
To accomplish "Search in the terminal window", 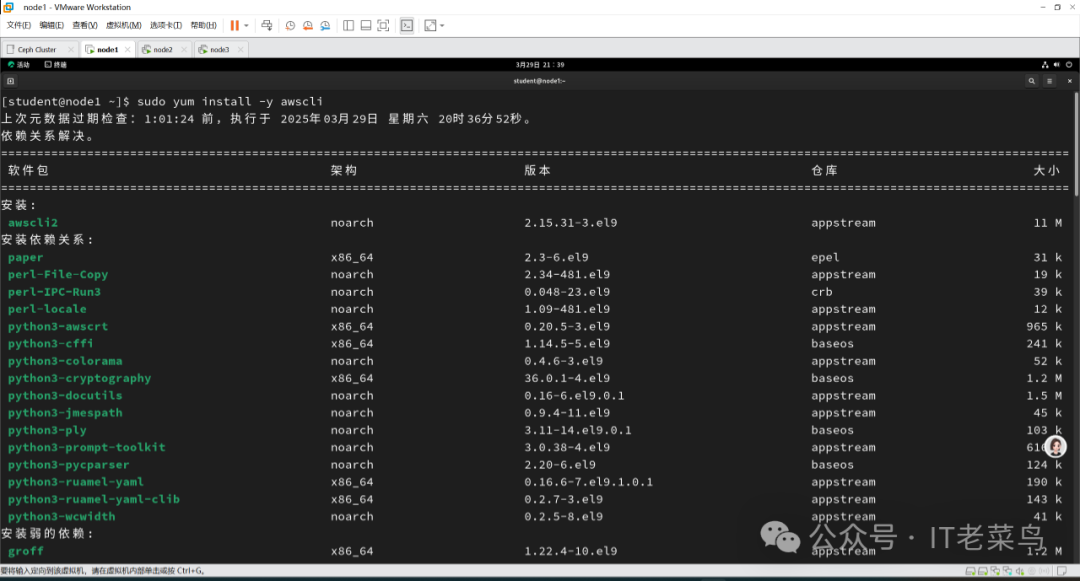I will tap(1032, 81).
